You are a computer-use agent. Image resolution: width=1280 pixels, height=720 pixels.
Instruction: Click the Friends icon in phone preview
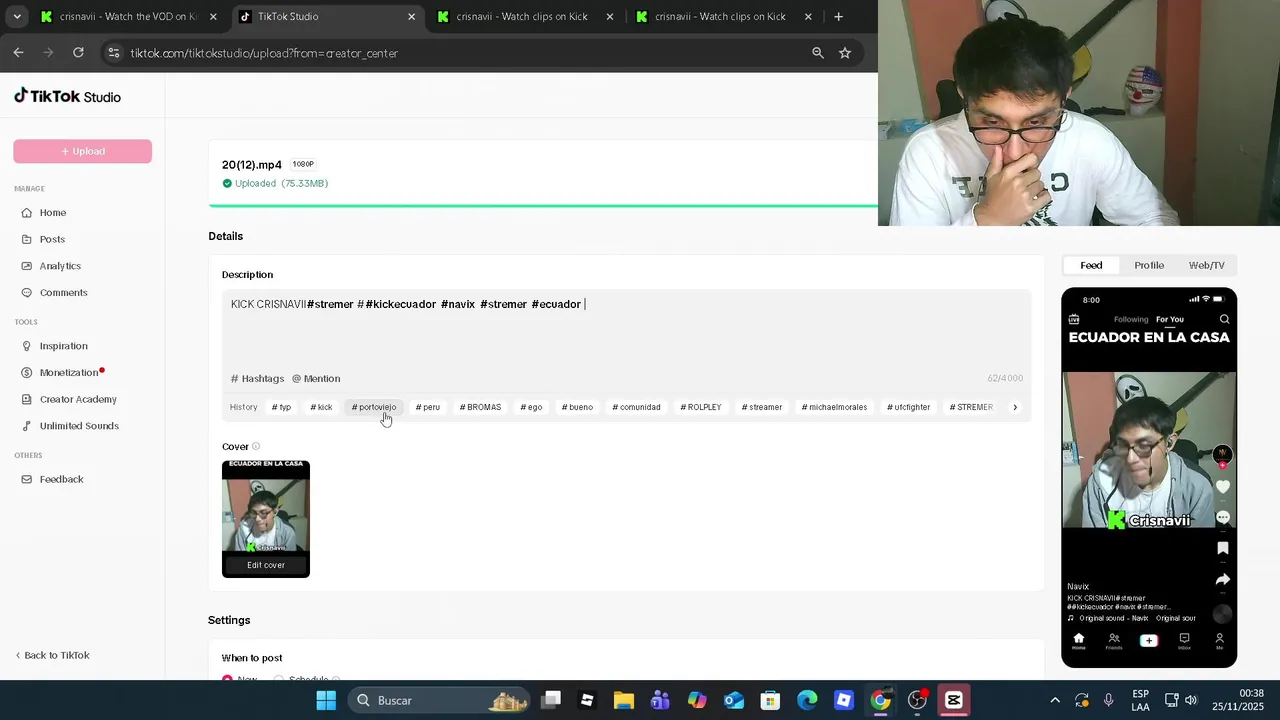[1114, 641]
